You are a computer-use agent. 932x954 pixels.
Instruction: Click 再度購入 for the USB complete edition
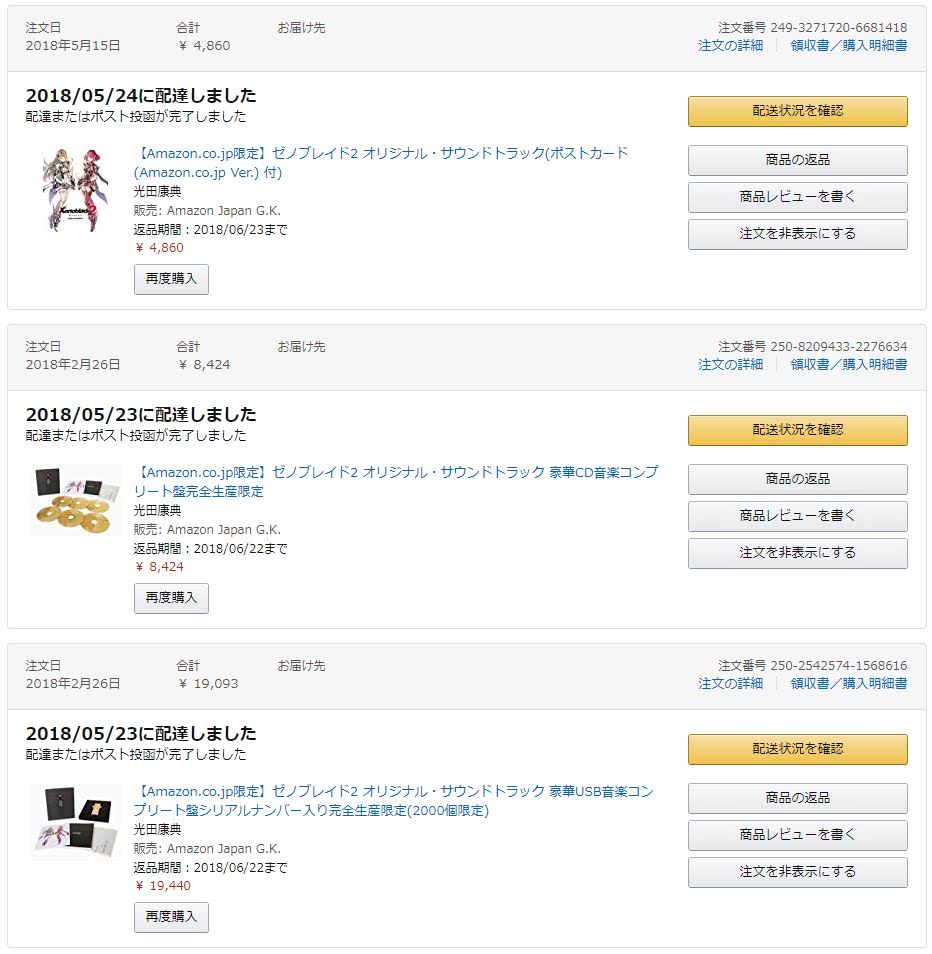[x=171, y=917]
